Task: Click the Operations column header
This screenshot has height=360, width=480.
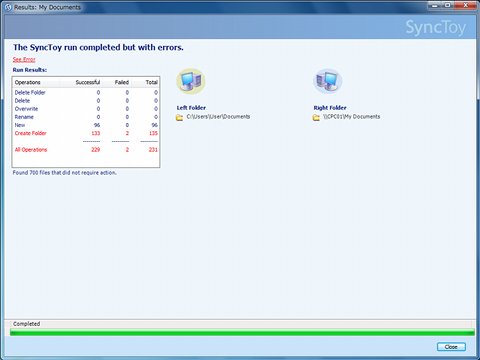Action: click(28, 82)
